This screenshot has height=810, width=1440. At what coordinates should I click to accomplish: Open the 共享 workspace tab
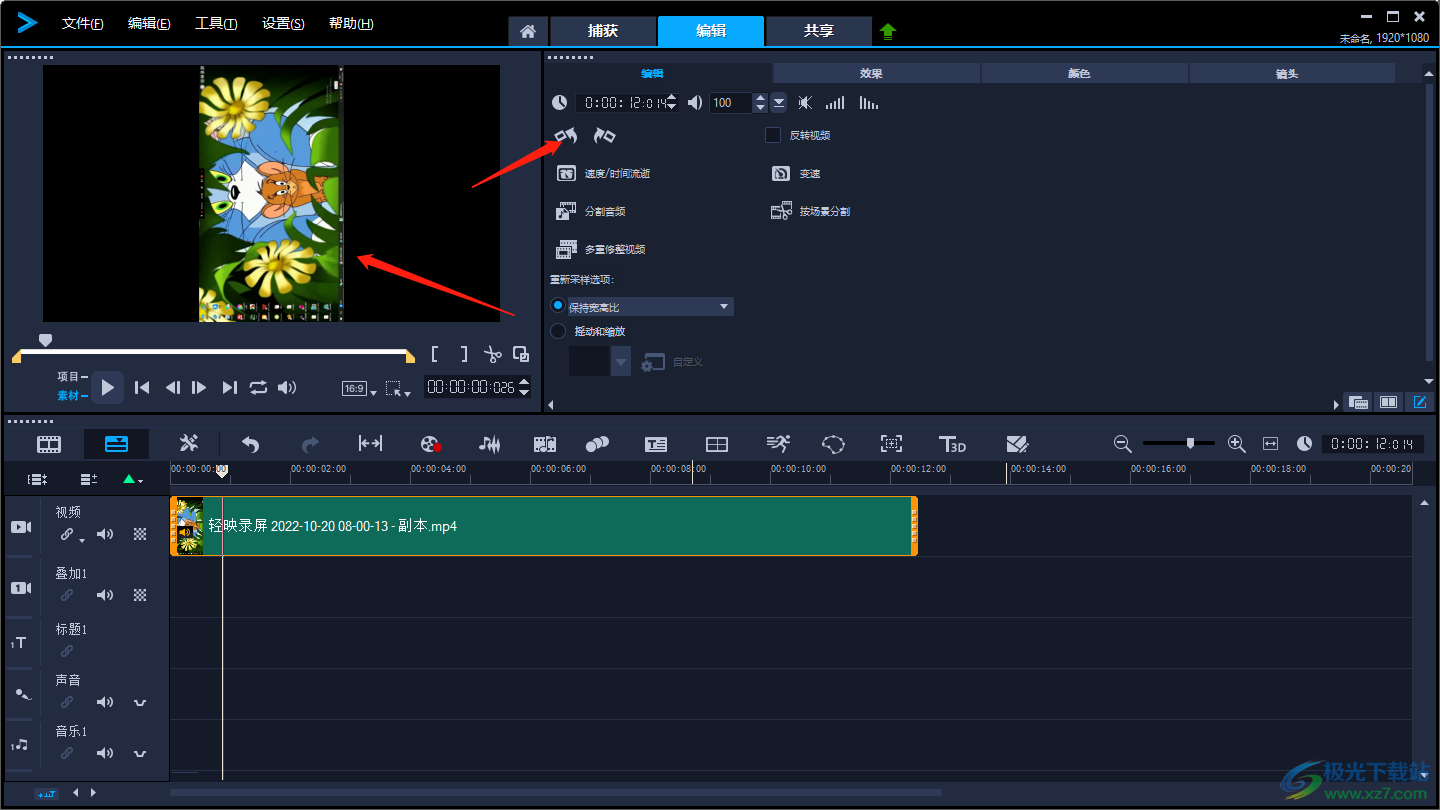point(819,31)
